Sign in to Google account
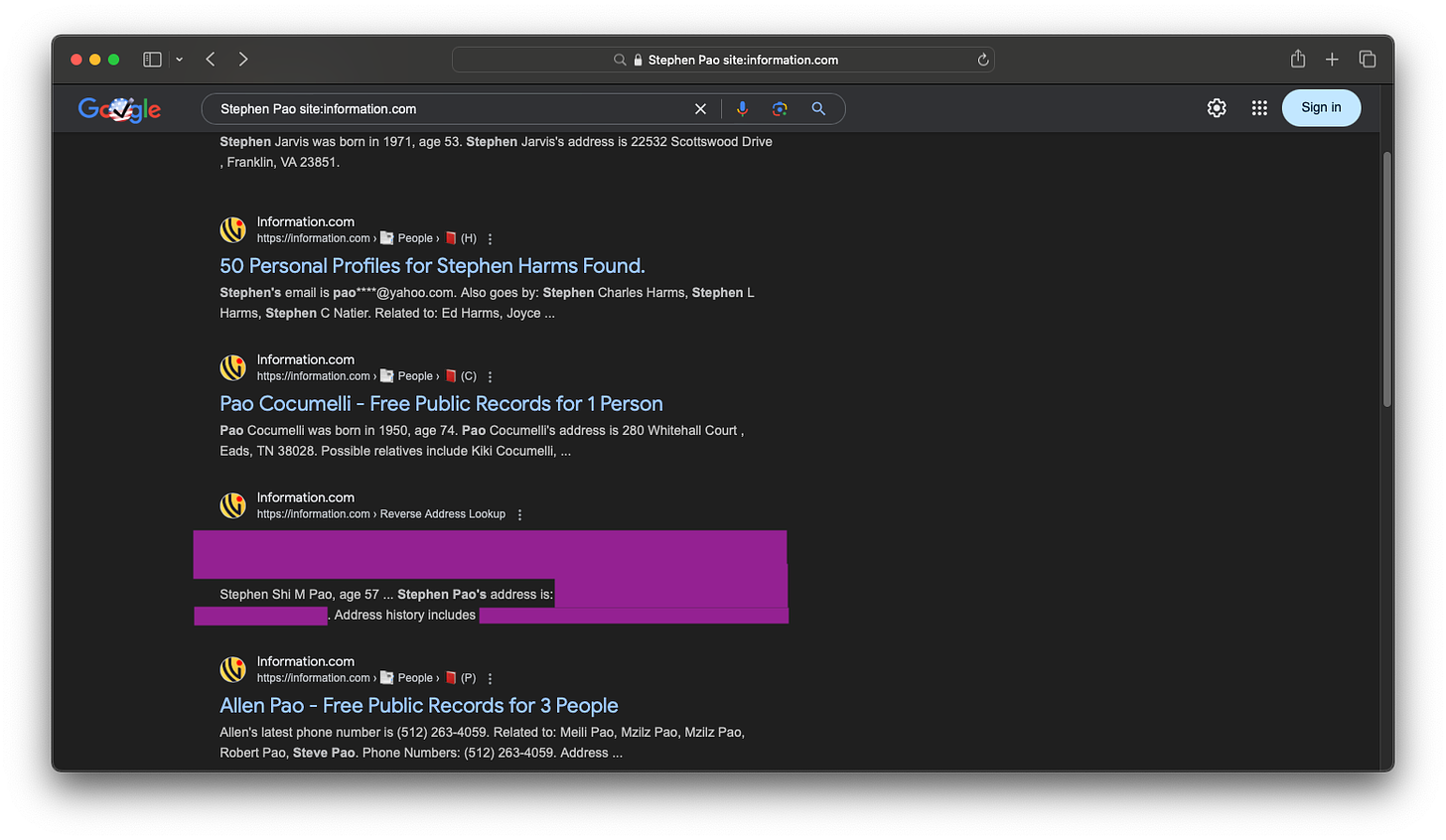The height and width of the screenshot is (840, 1446). (x=1321, y=107)
